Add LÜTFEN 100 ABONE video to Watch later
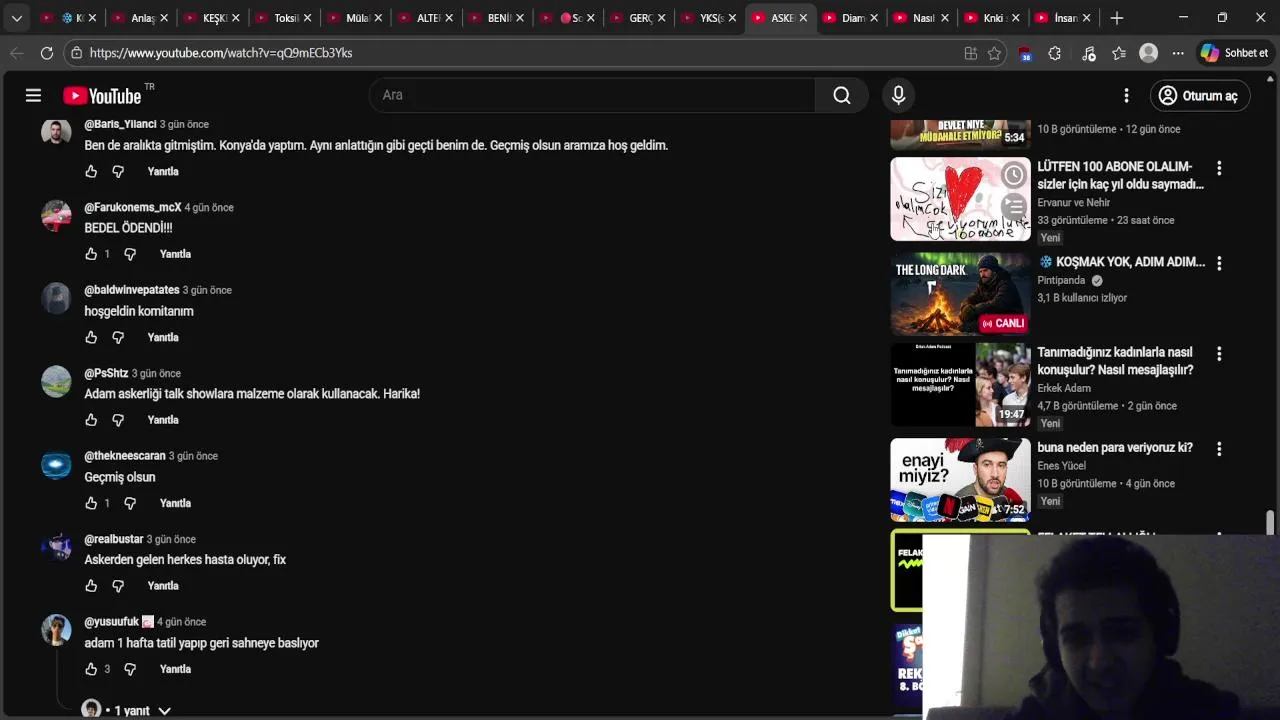The height and width of the screenshot is (720, 1280). point(1013,176)
